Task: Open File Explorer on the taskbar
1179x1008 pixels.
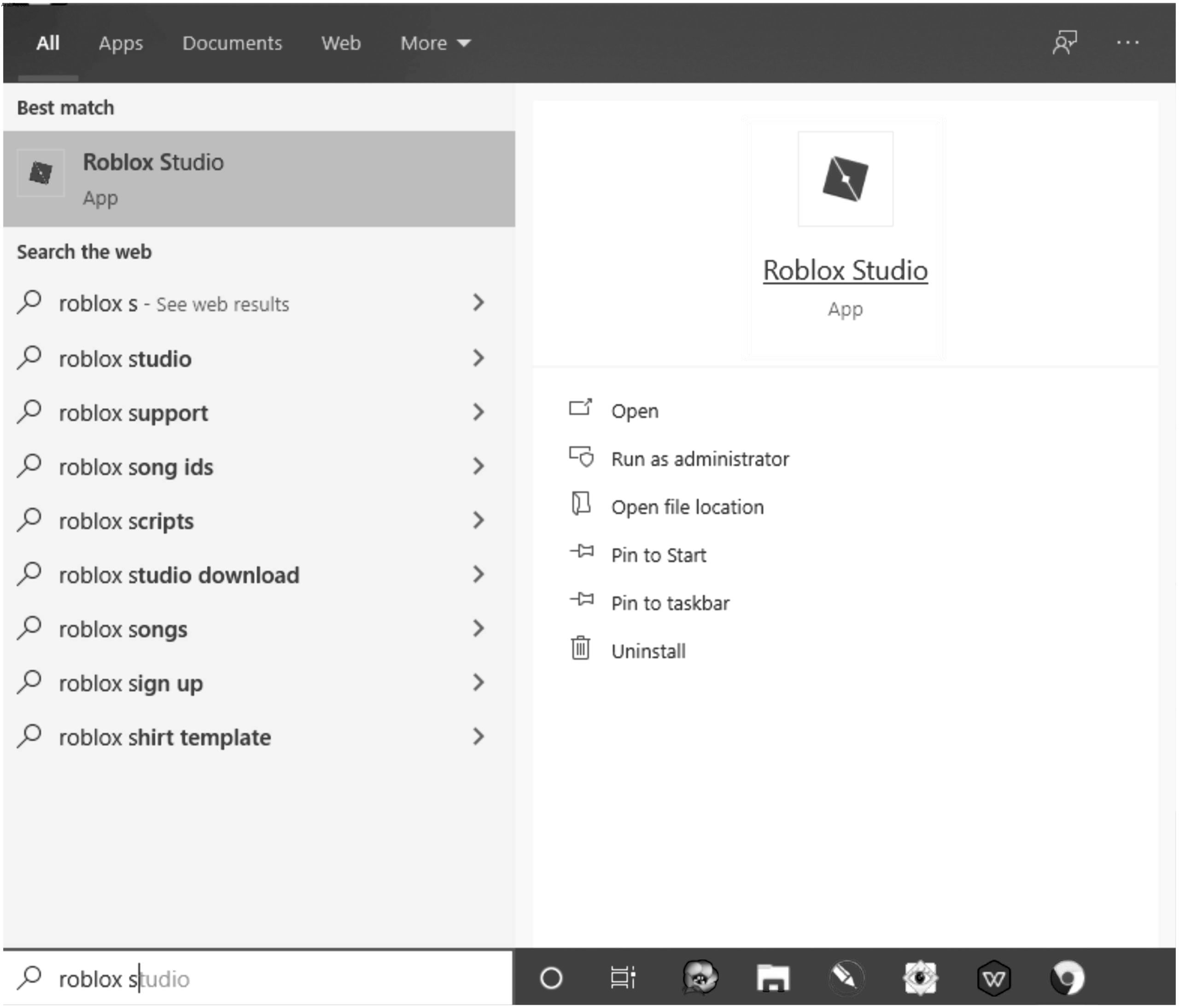Action: (773, 978)
